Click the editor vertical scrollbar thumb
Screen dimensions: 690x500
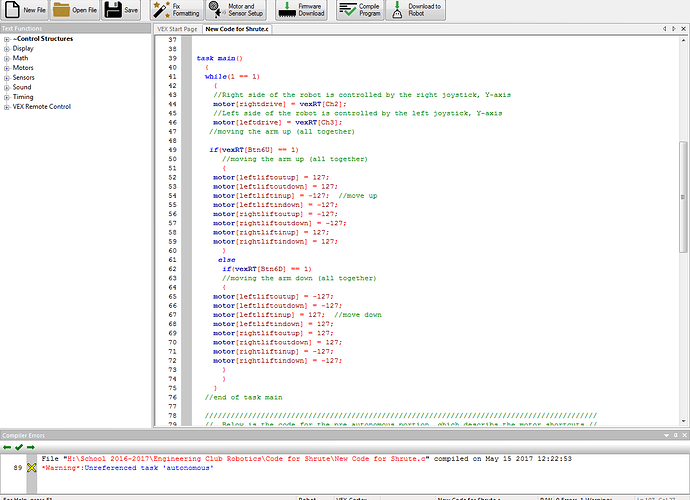point(683,197)
